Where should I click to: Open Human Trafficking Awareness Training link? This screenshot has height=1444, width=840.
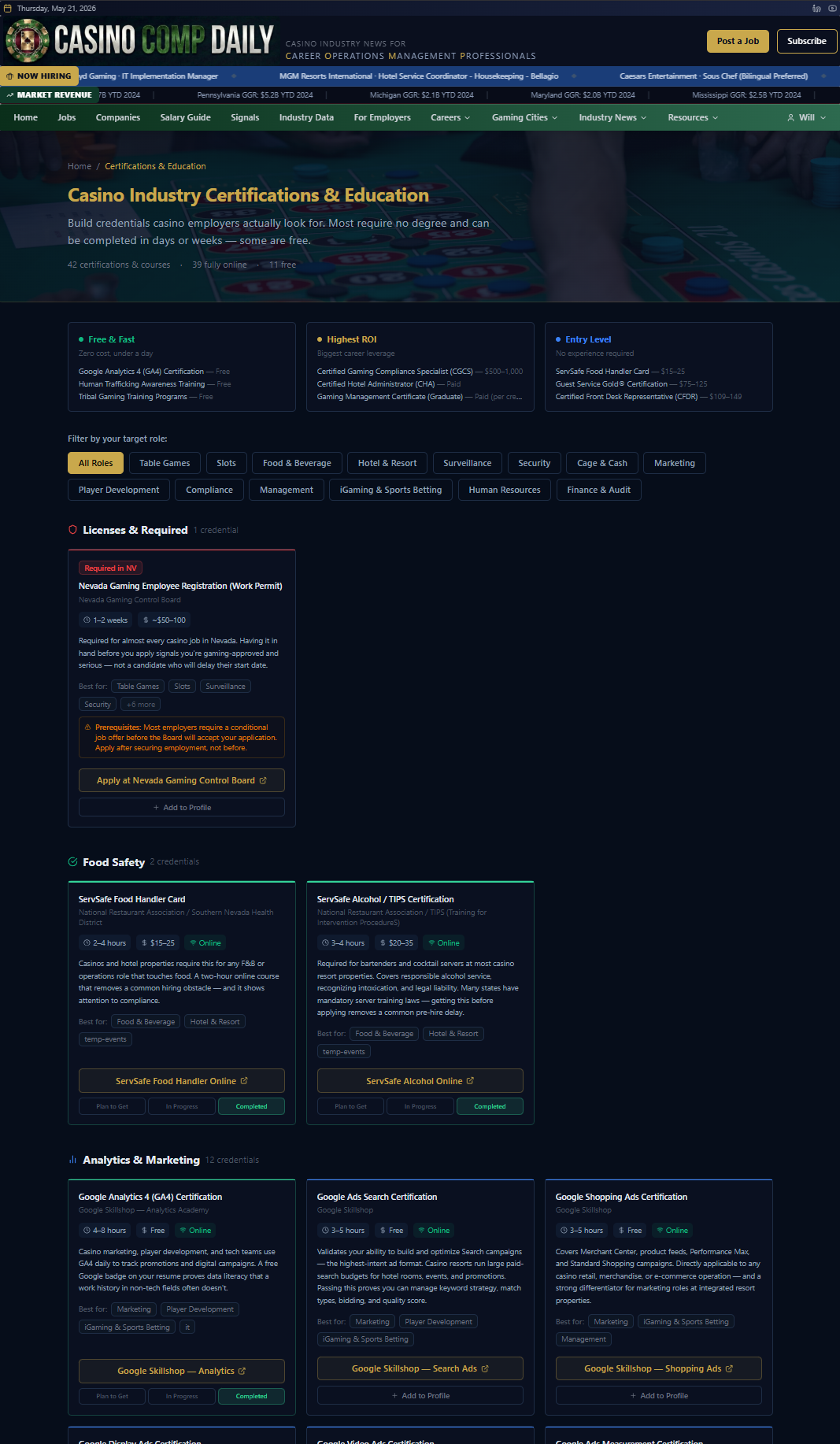[x=142, y=384]
